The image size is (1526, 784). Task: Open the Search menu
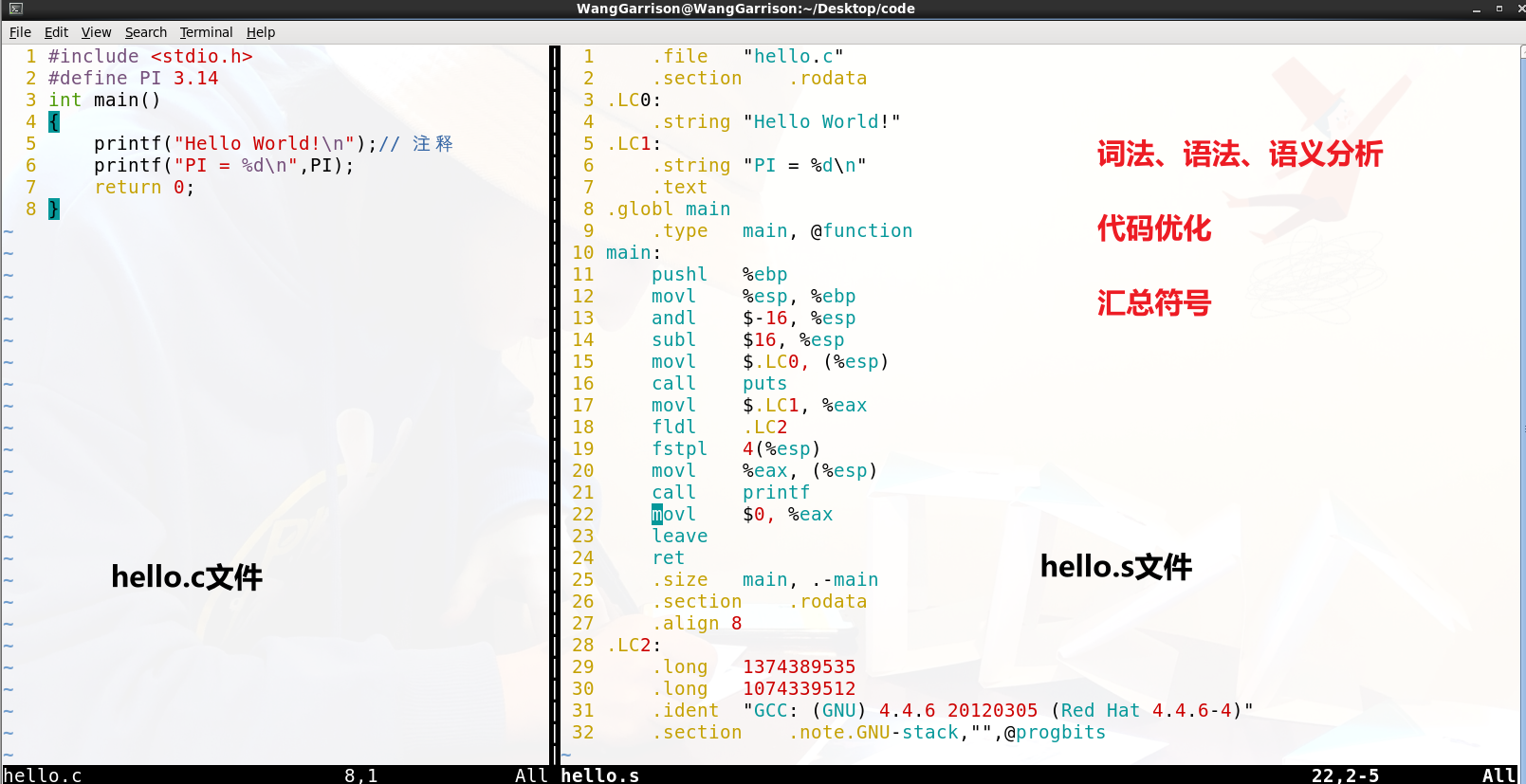coord(145,32)
